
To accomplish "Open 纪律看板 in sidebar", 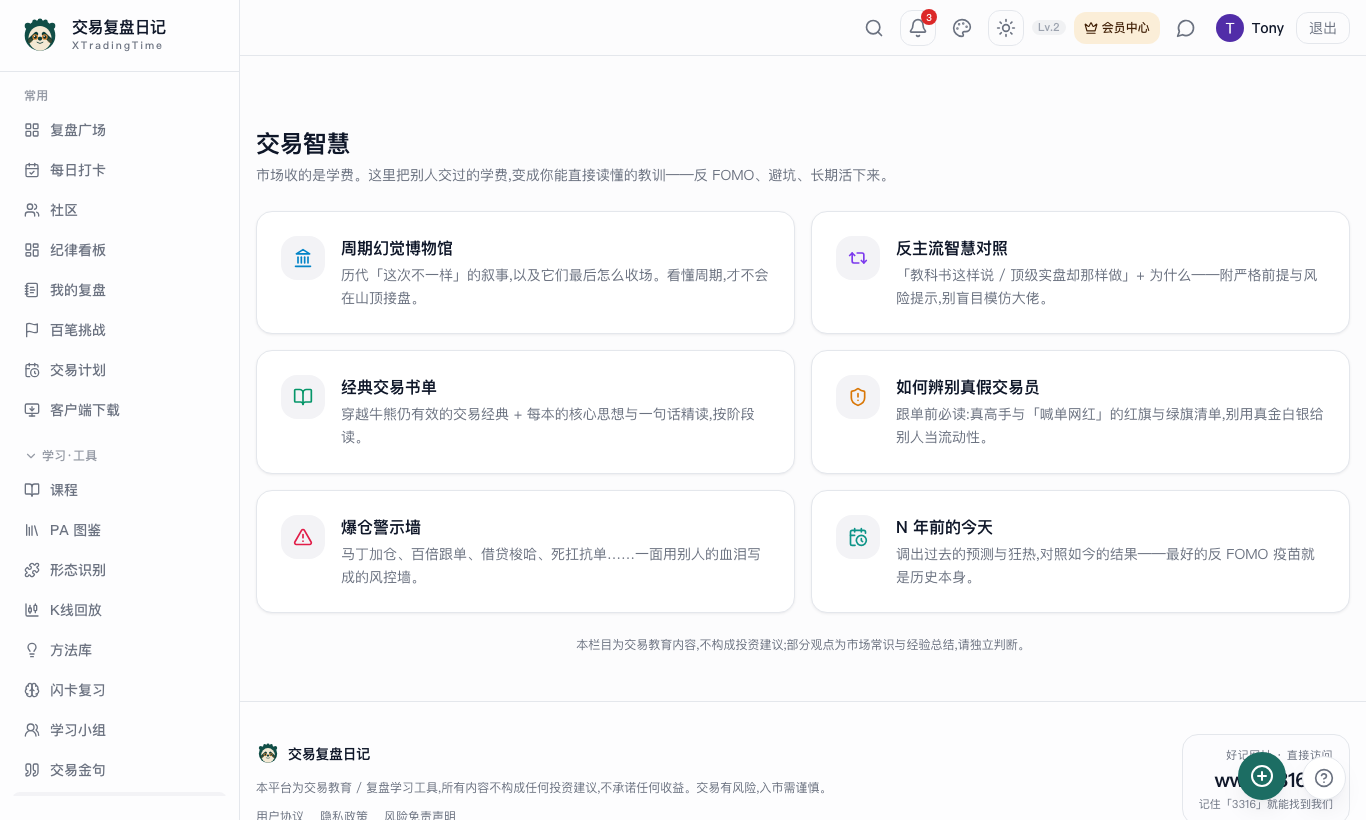I will pyautogui.click(x=120, y=250).
